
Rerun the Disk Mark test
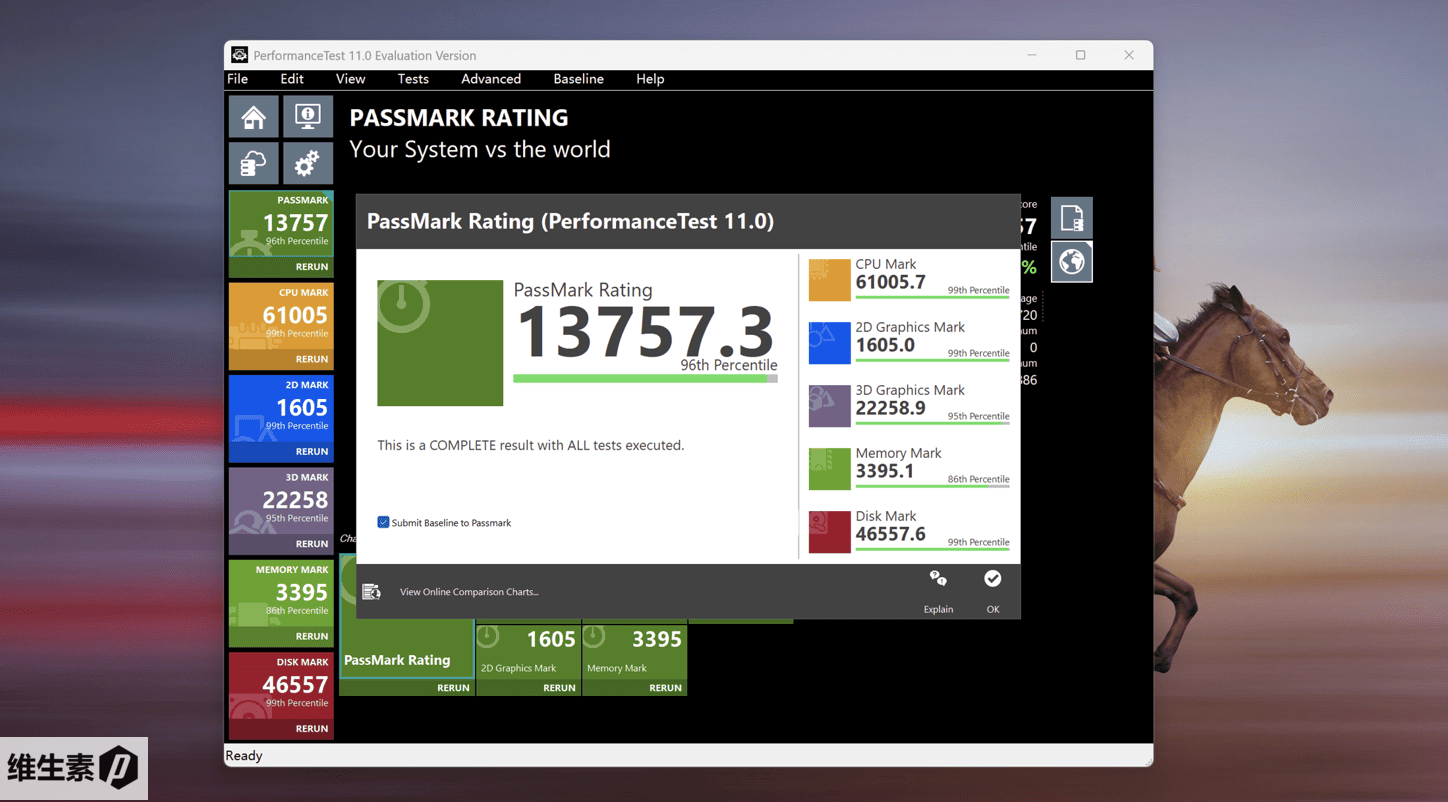pyautogui.click(x=311, y=729)
